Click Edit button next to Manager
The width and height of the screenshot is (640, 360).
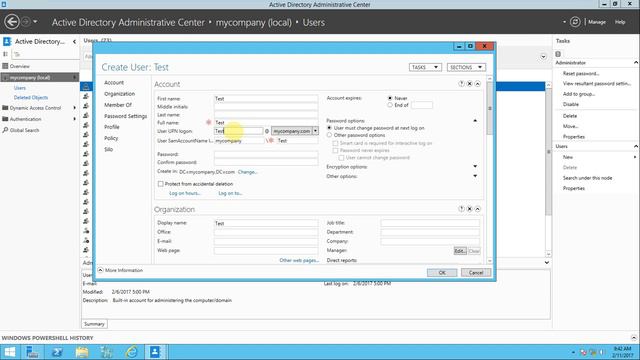pos(460,251)
